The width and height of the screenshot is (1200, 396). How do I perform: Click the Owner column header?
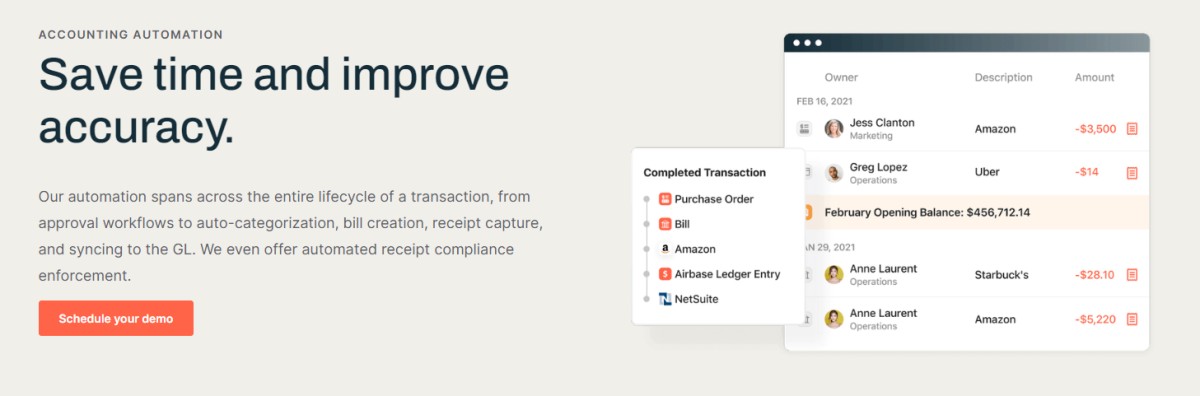pyautogui.click(x=841, y=77)
